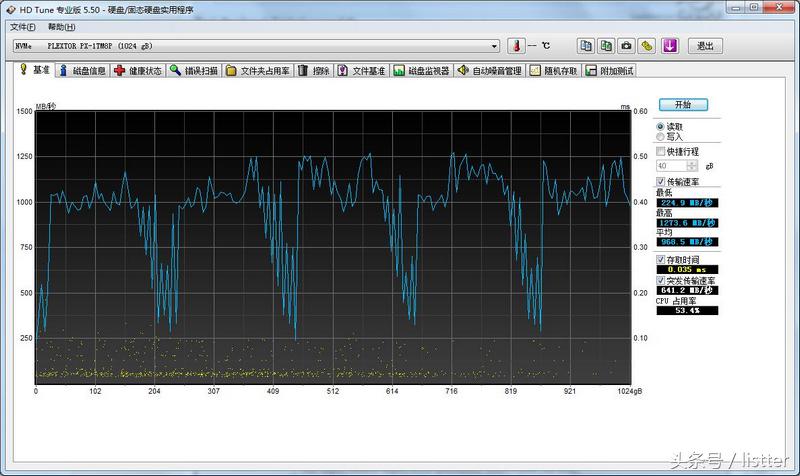Select the 读取 read radio button
Image resolution: width=800 pixels, height=476 pixels.
661,127
